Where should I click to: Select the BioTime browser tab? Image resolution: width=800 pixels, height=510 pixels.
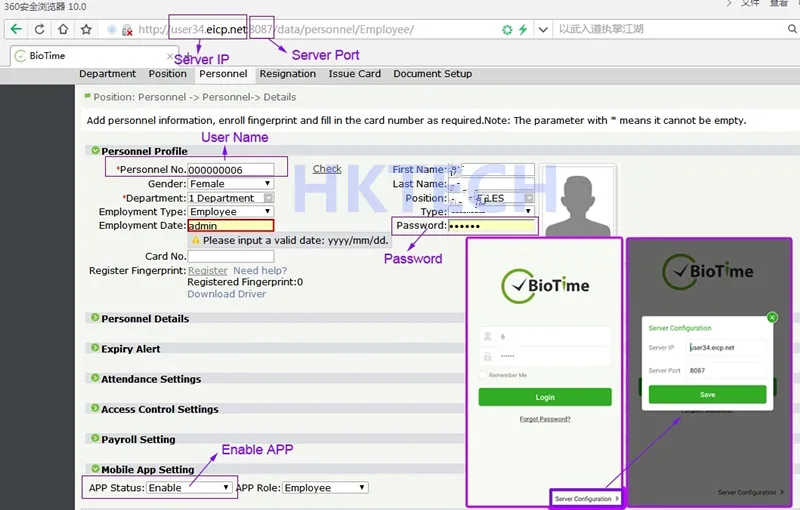pos(92,56)
